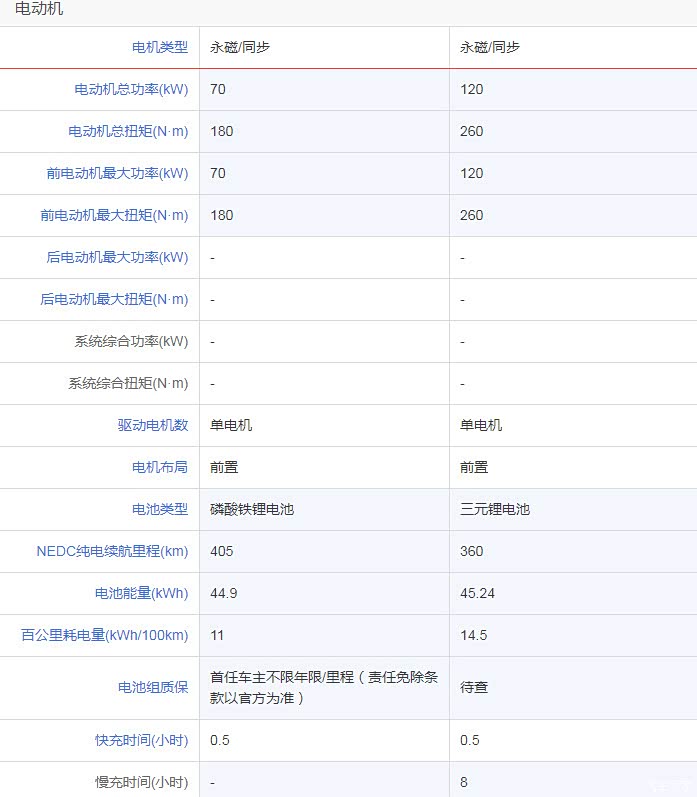Click the 电机类型 link
The image size is (697, 797).
tap(160, 47)
